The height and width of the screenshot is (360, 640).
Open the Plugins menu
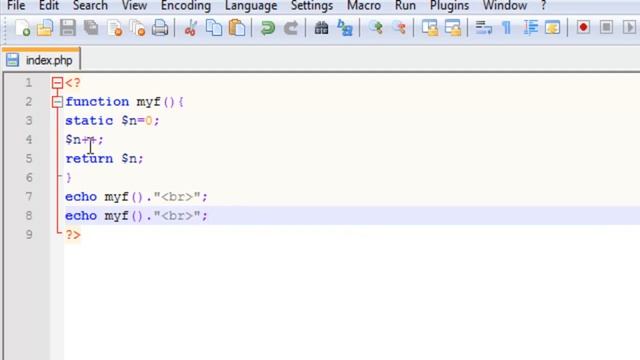pos(449,6)
